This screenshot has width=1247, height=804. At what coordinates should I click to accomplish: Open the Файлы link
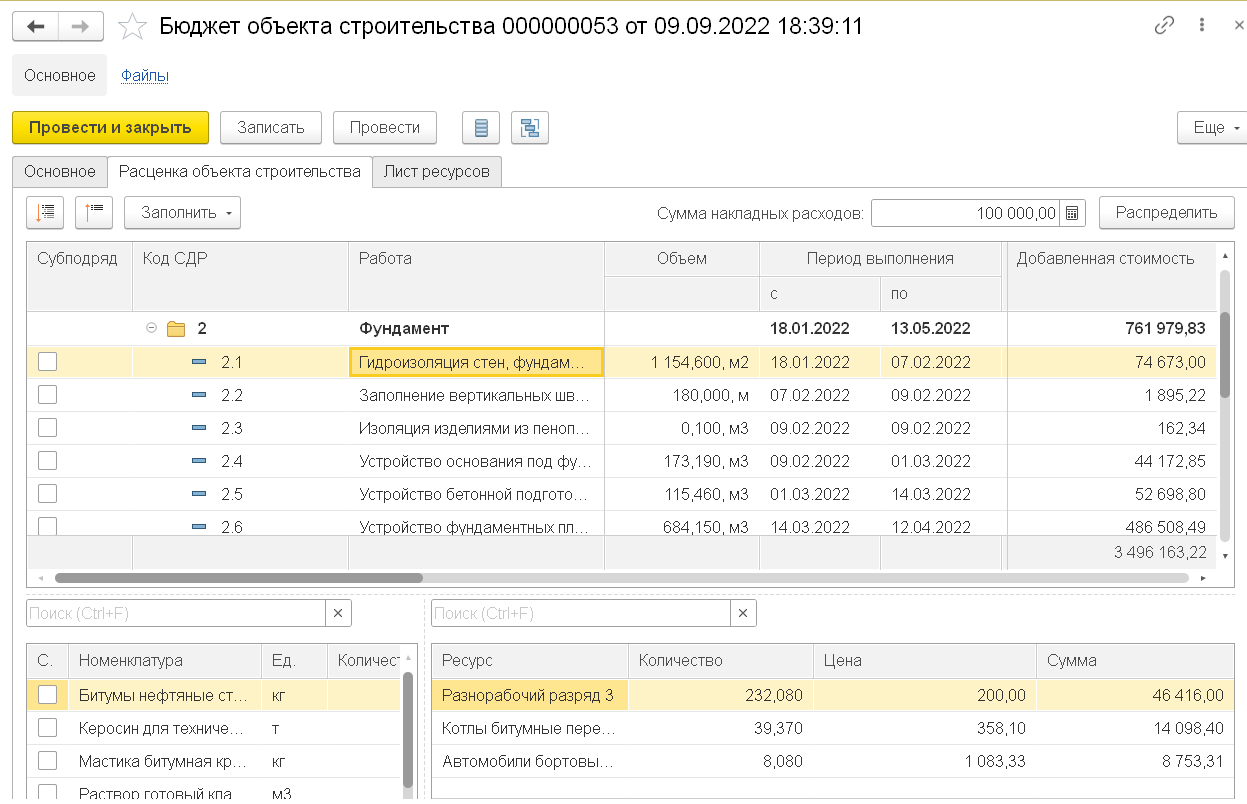[x=144, y=75]
